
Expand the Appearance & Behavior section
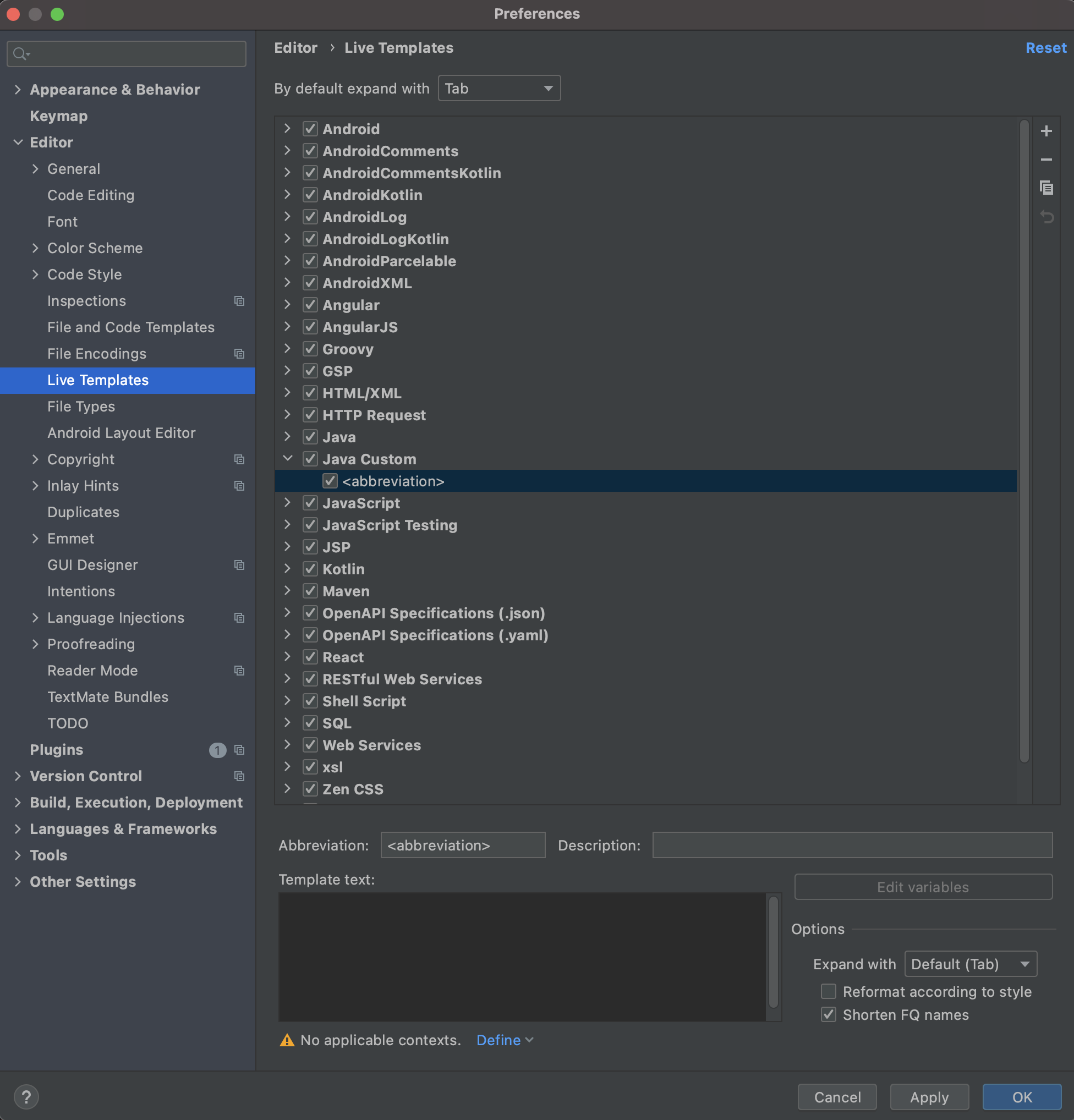pos(18,90)
